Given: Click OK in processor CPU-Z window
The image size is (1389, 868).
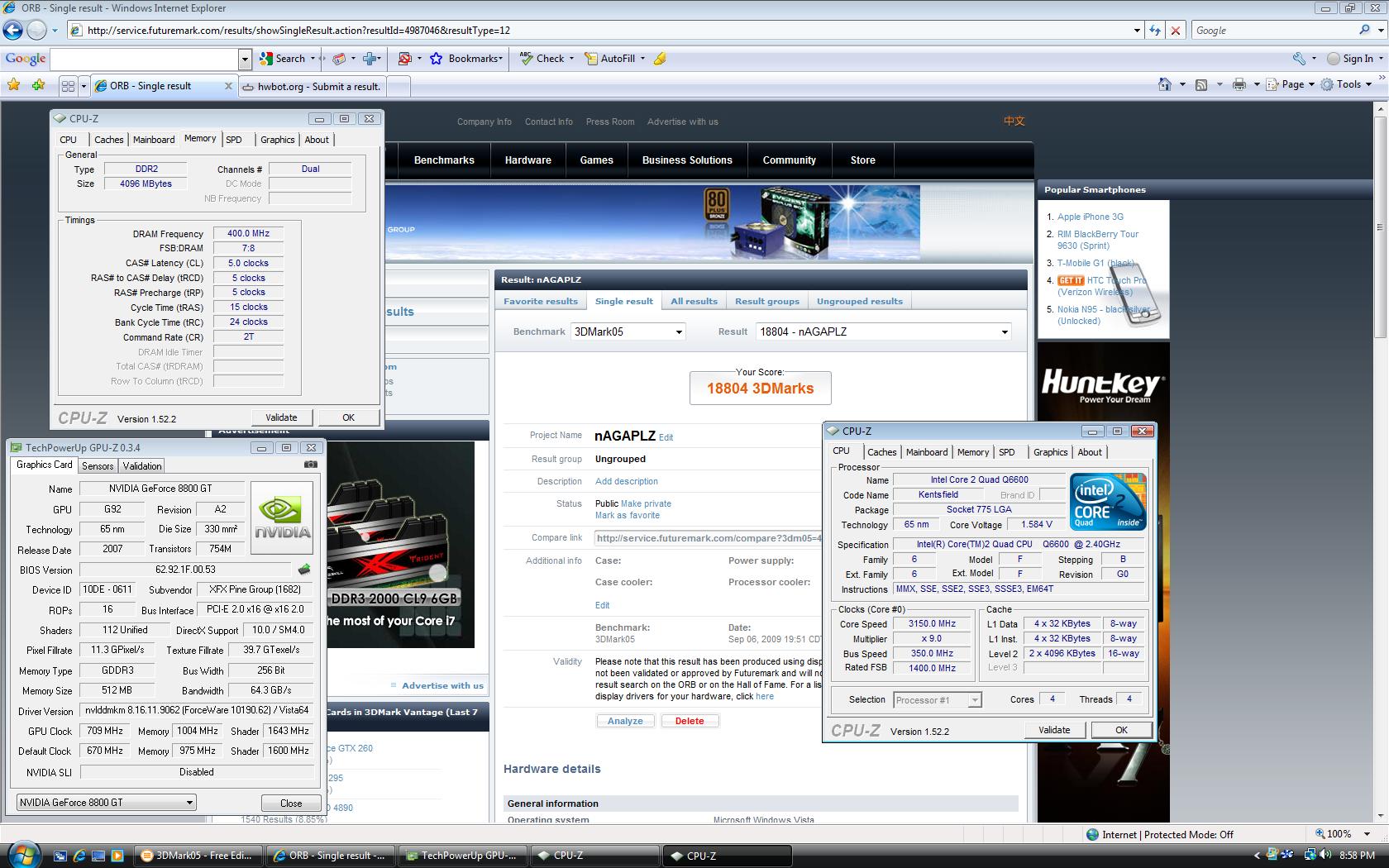Looking at the screenshot, I should [1121, 730].
